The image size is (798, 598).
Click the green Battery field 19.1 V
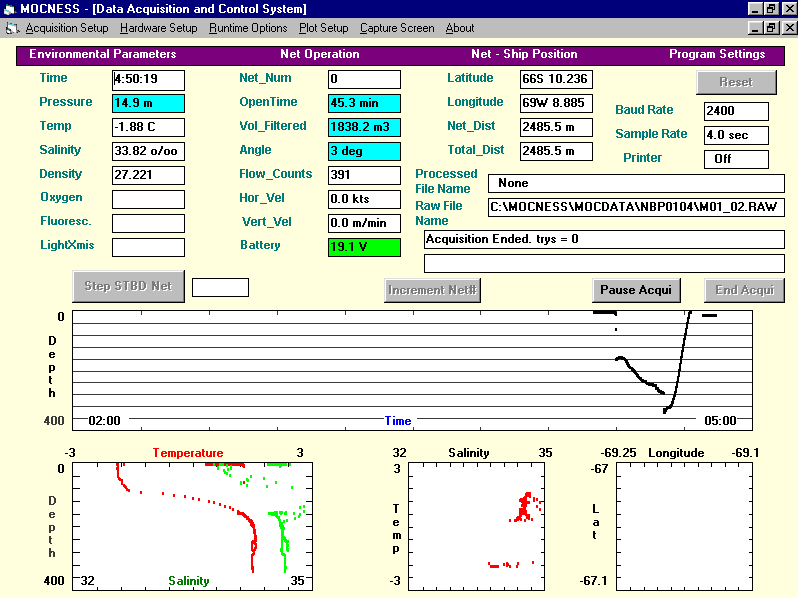click(364, 247)
